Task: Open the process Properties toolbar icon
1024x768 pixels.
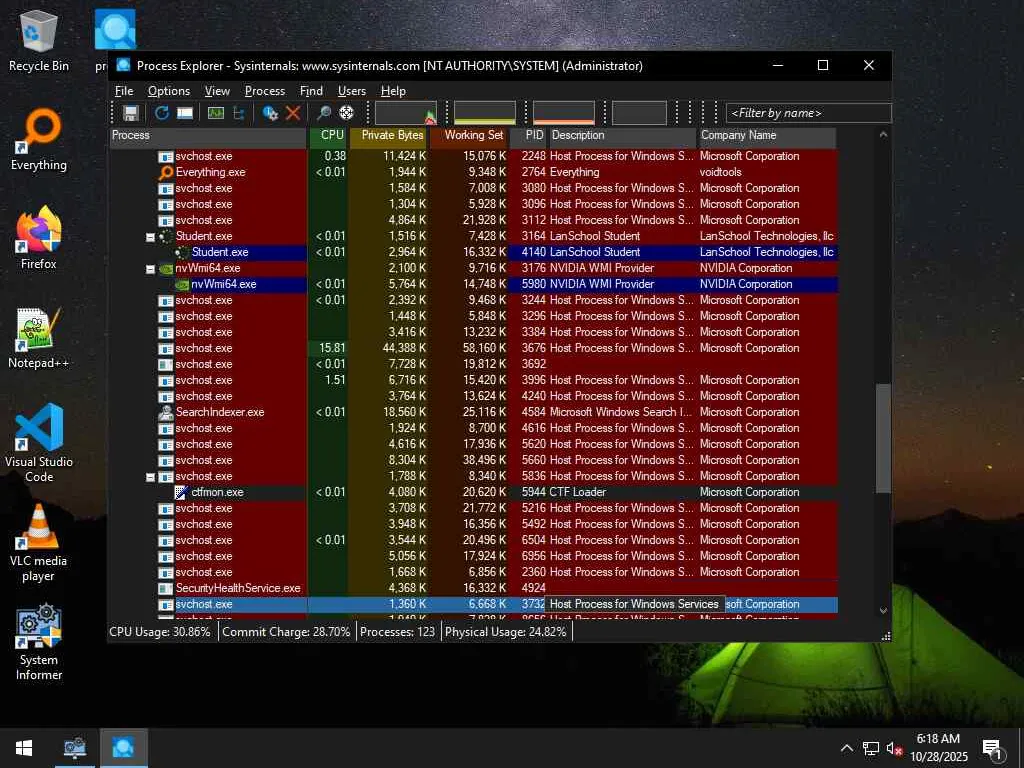Action: tap(270, 113)
